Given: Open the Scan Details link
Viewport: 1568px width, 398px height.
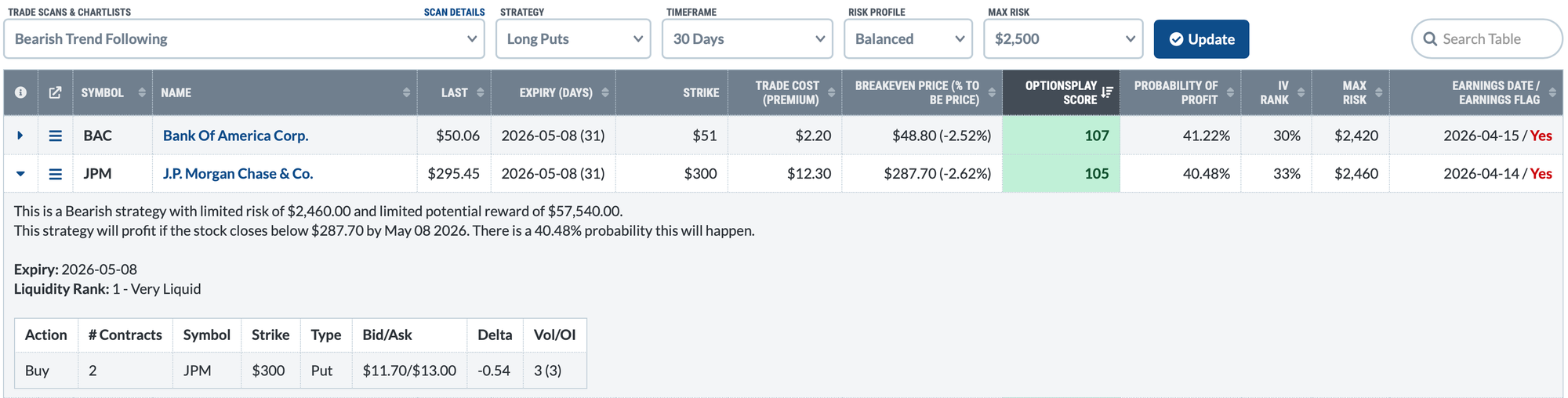Looking at the screenshot, I should [x=454, y=13].
